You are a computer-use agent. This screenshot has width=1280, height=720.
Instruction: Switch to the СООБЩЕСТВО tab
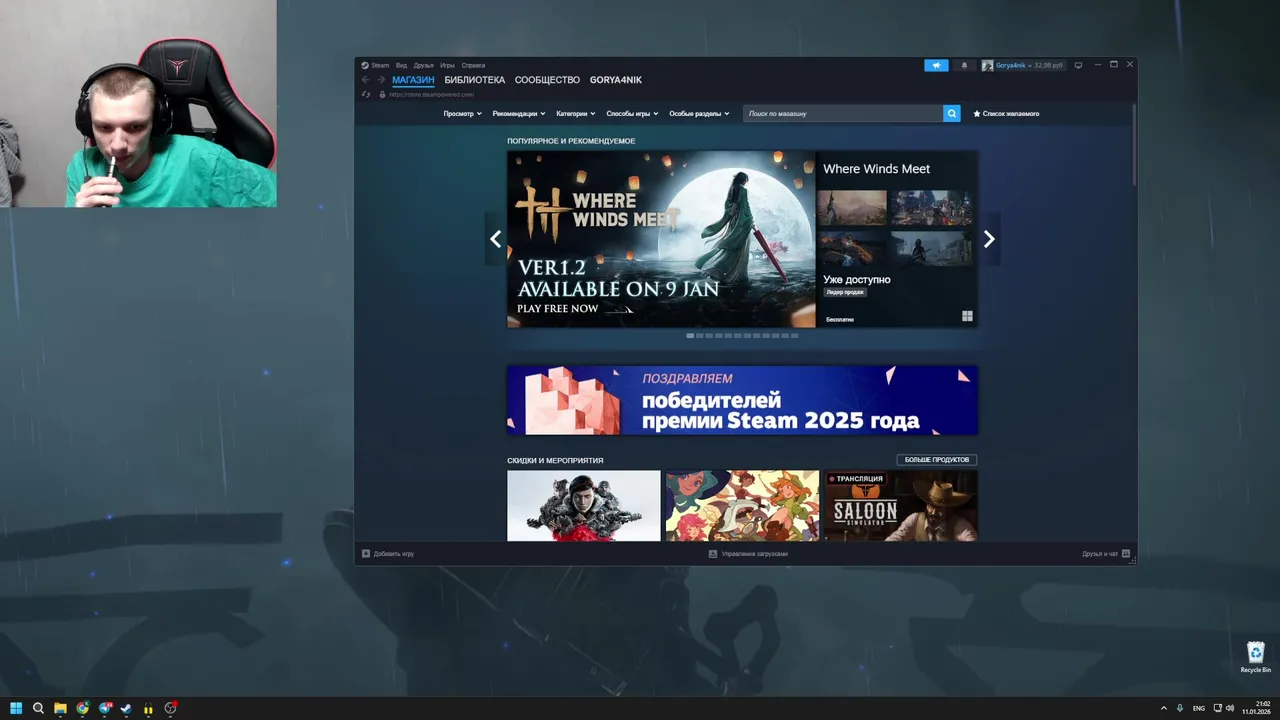[547, 80]
